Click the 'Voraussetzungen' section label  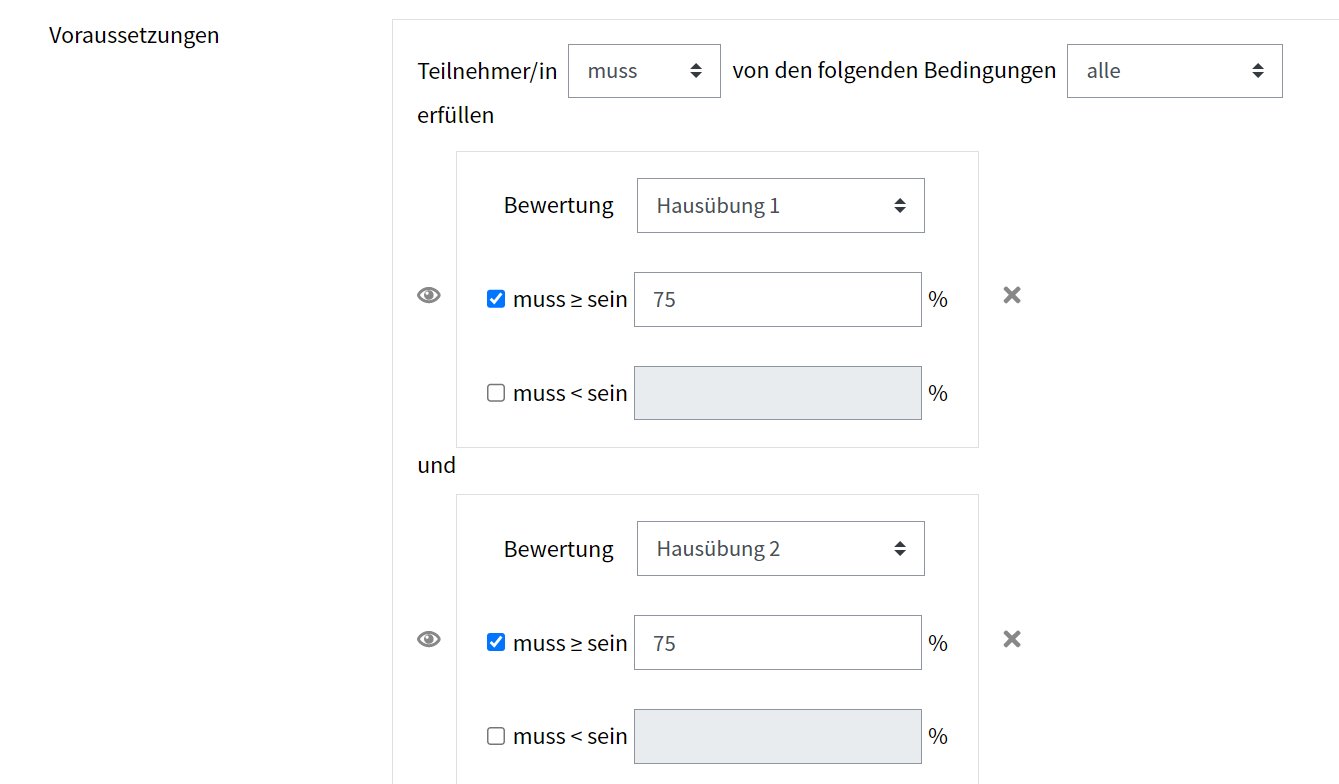pyautogui.click(x=134, y=35)
